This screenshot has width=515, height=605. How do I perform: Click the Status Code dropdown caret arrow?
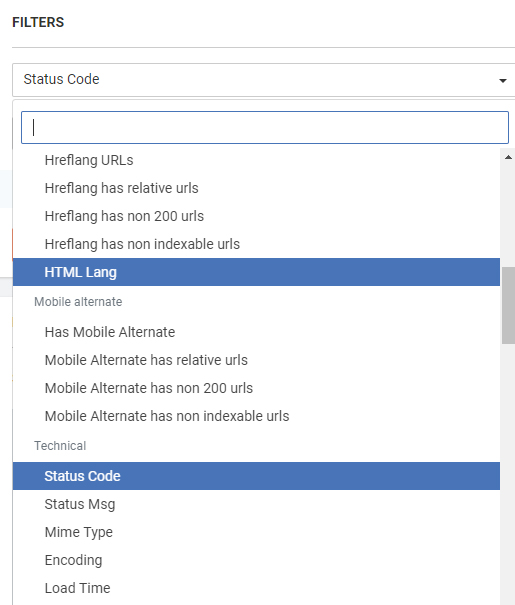click(x=502, y=80)
